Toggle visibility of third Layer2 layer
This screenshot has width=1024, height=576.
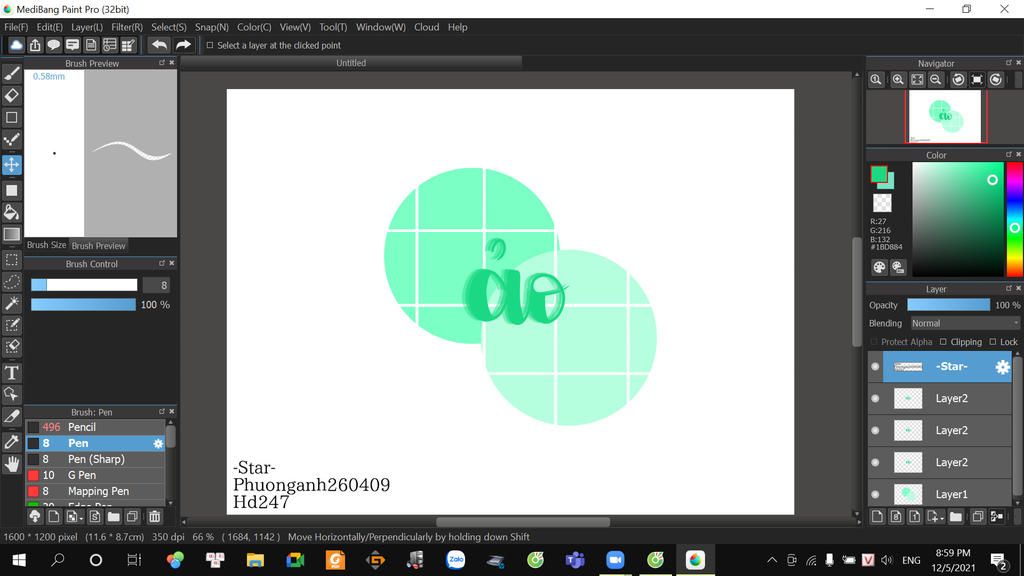click(x=875, y=462)
